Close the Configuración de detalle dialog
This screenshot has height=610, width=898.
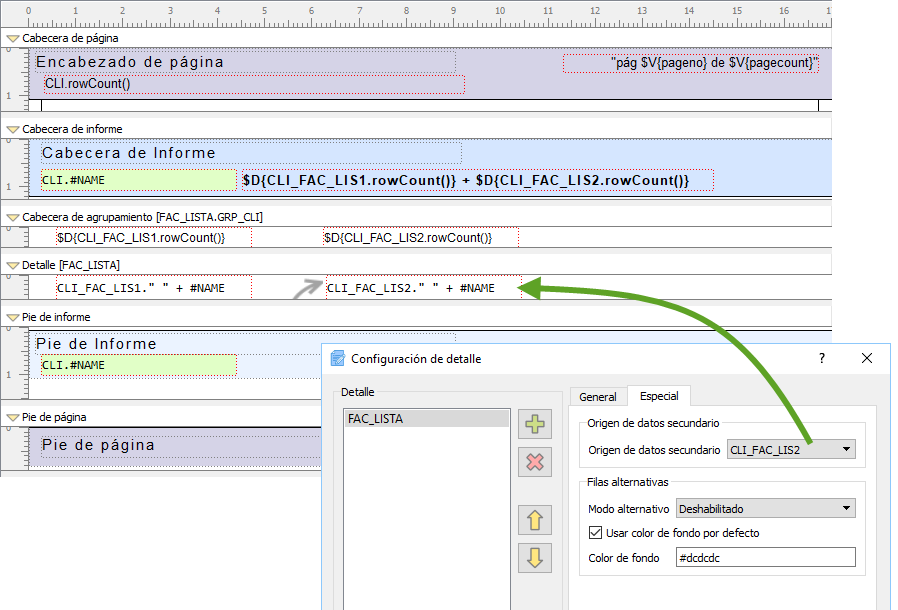click(867, 358)
